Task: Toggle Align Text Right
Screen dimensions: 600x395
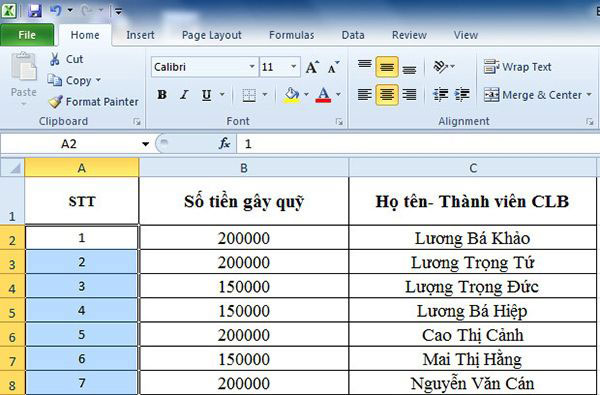Action: [x=409, y=95]
